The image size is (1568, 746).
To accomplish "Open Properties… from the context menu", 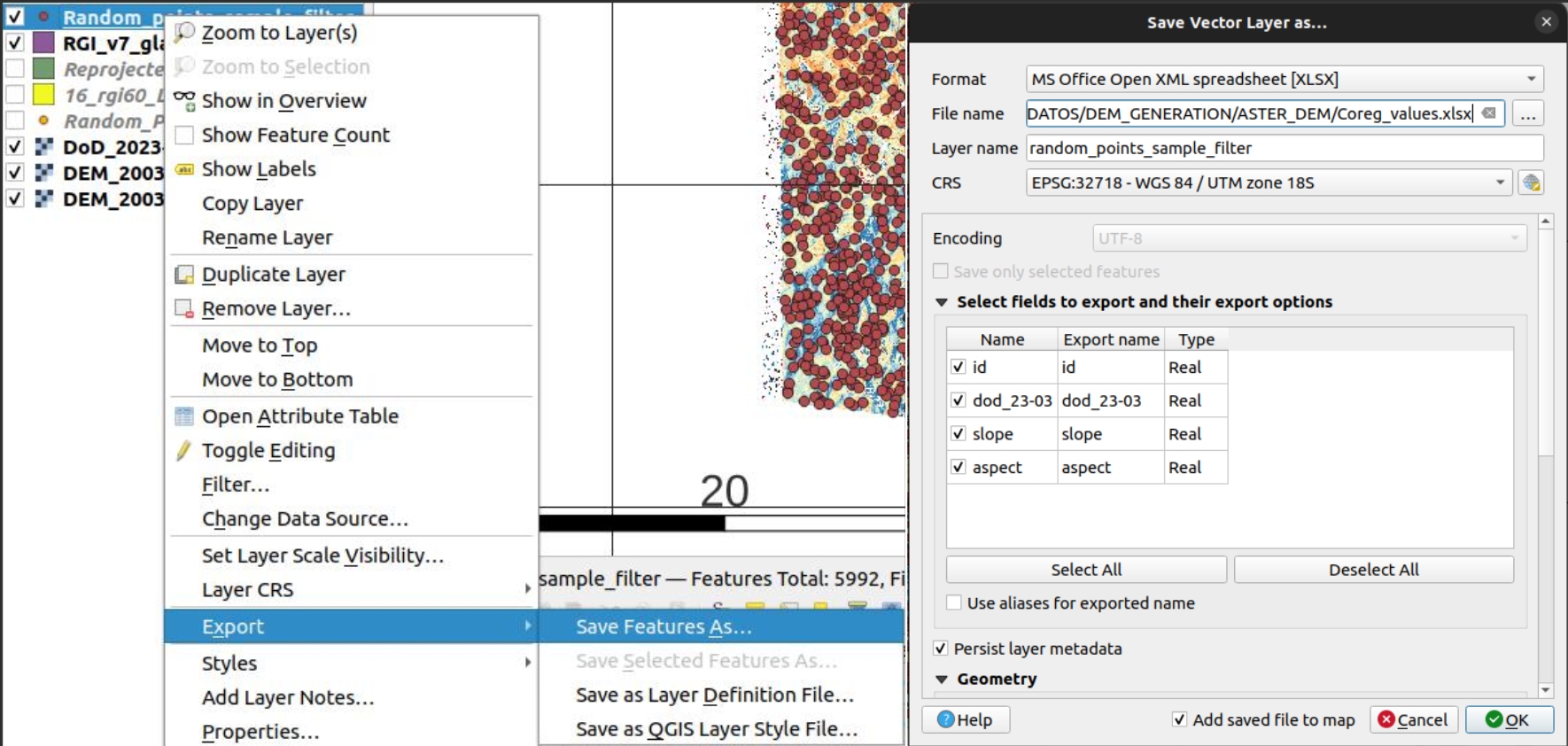I will [260, 732].
